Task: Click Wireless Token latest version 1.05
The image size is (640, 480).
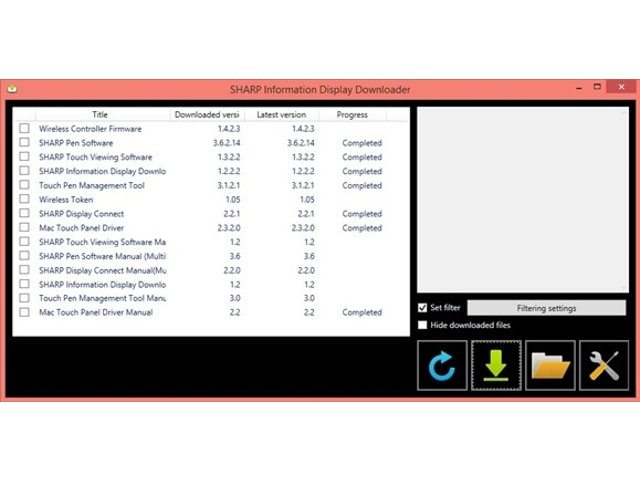Action: pos(307,200)
